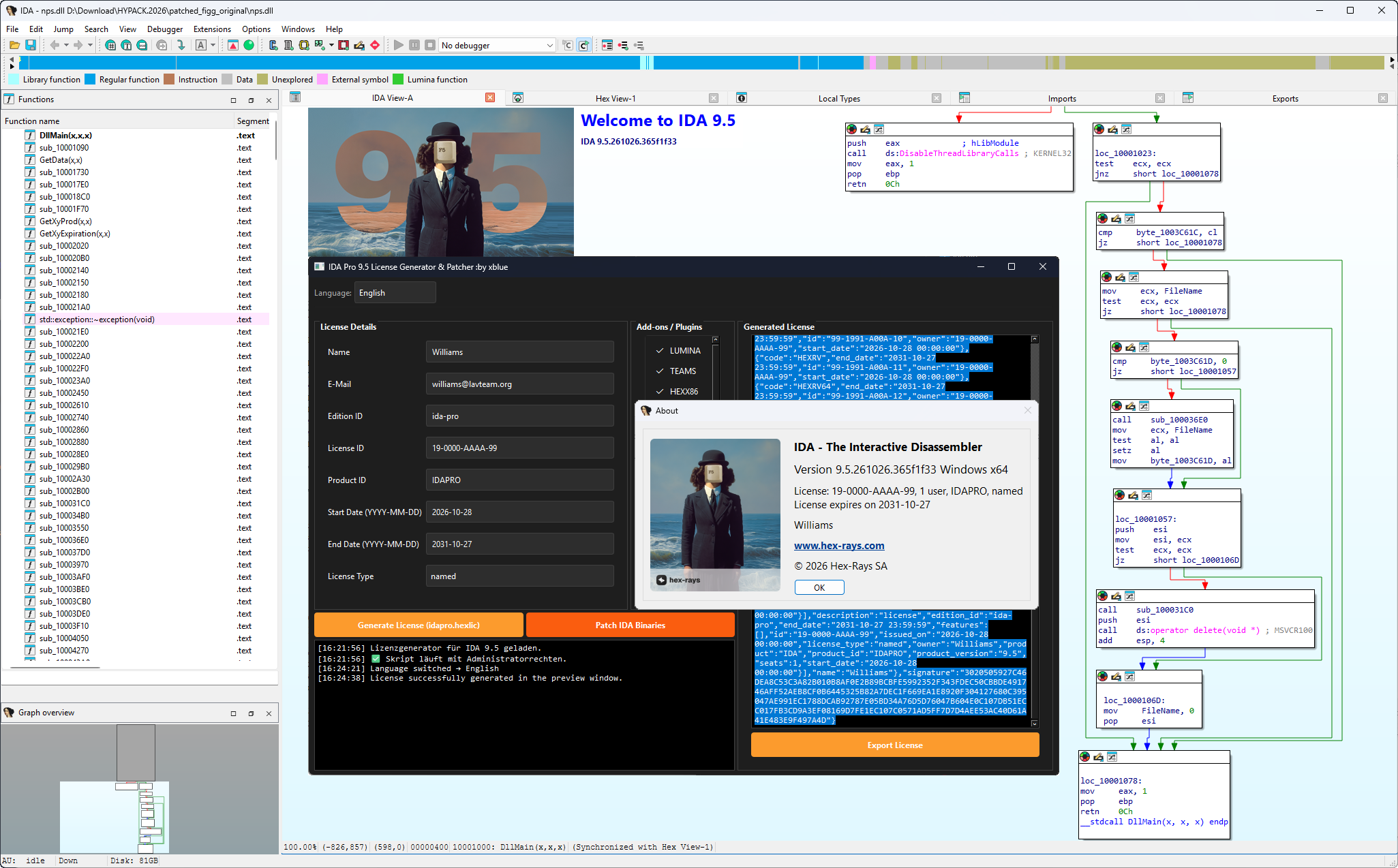Click OK in the About dialog

pos(819,587)
